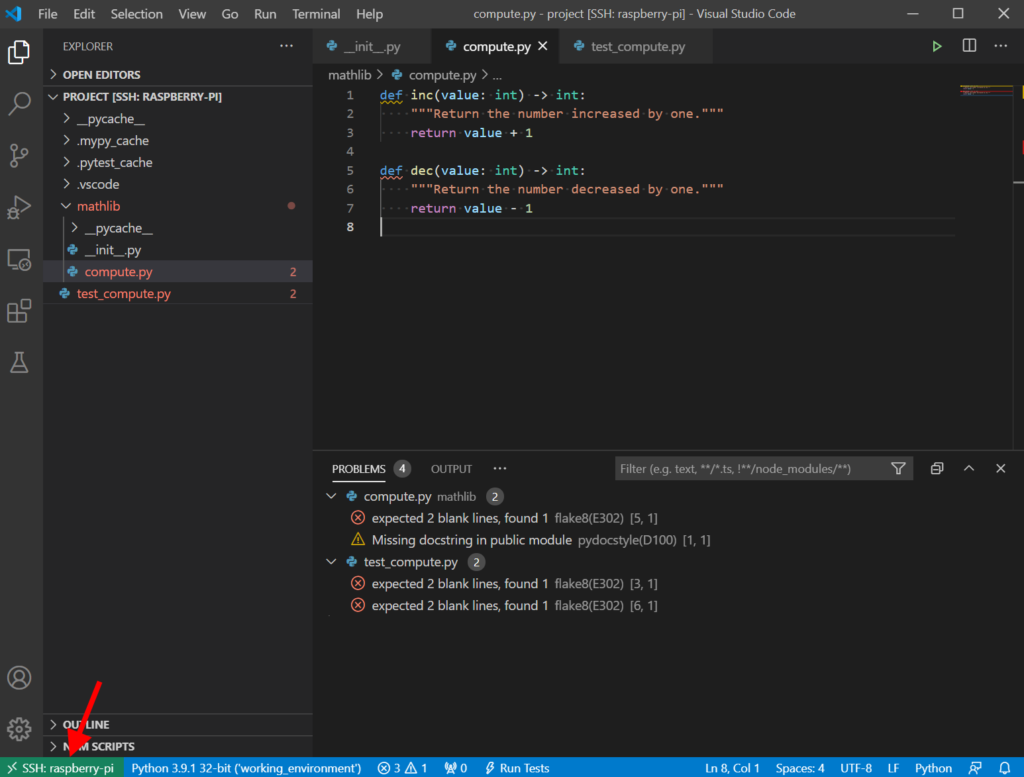Click Run Tests in the status bar
The width and height of the screenshot is (1024, 777).
(x=517, y=768)
